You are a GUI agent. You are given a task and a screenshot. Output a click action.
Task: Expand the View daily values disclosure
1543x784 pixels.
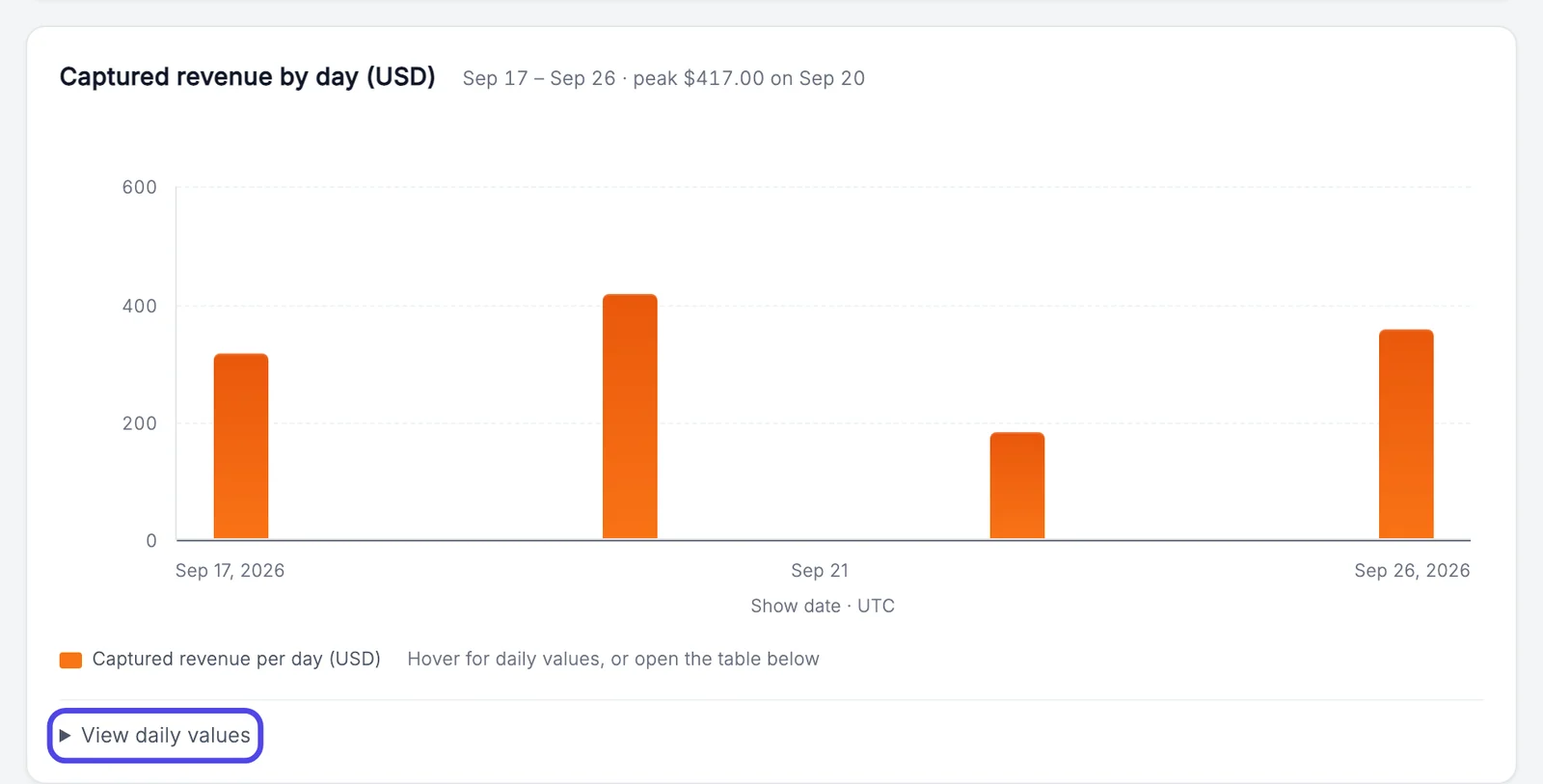(155, 736)
